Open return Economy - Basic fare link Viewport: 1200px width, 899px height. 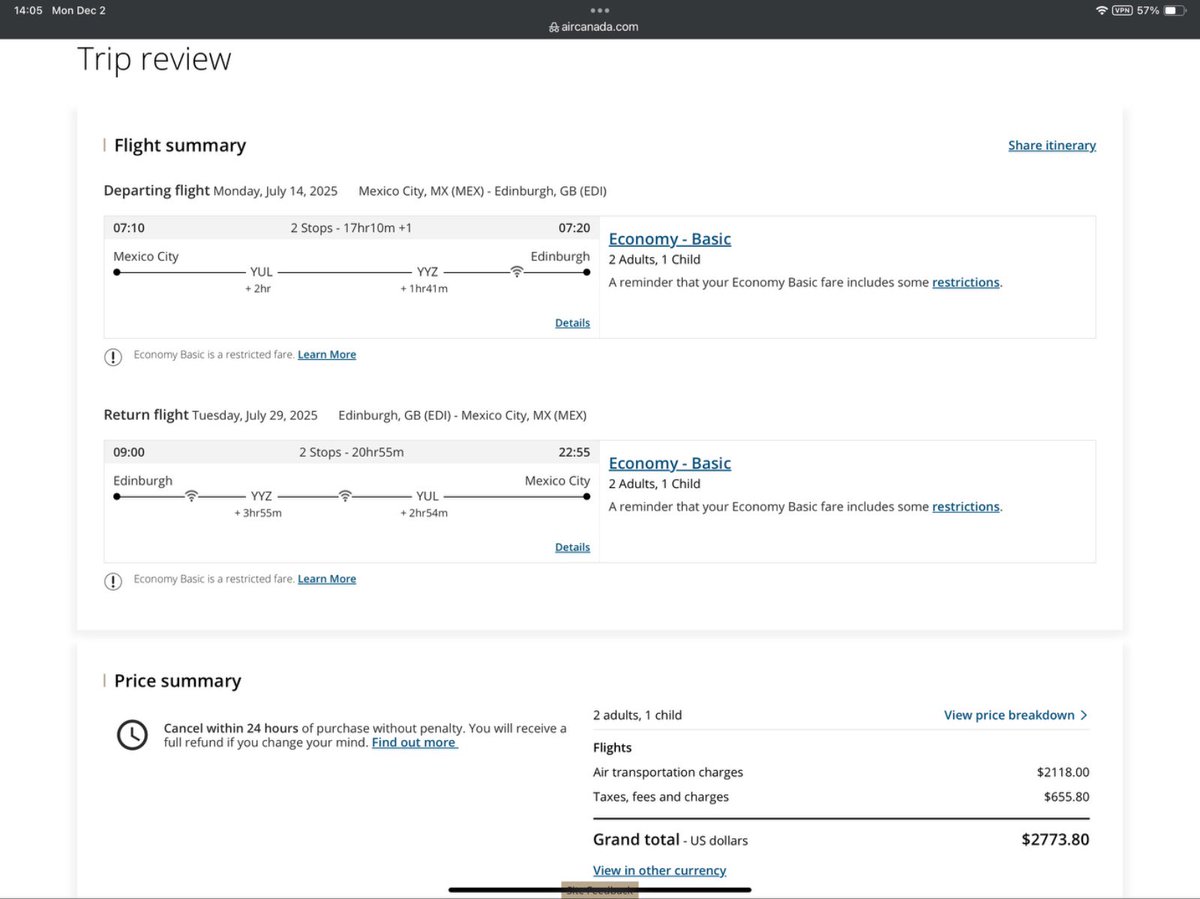(670, 463)
